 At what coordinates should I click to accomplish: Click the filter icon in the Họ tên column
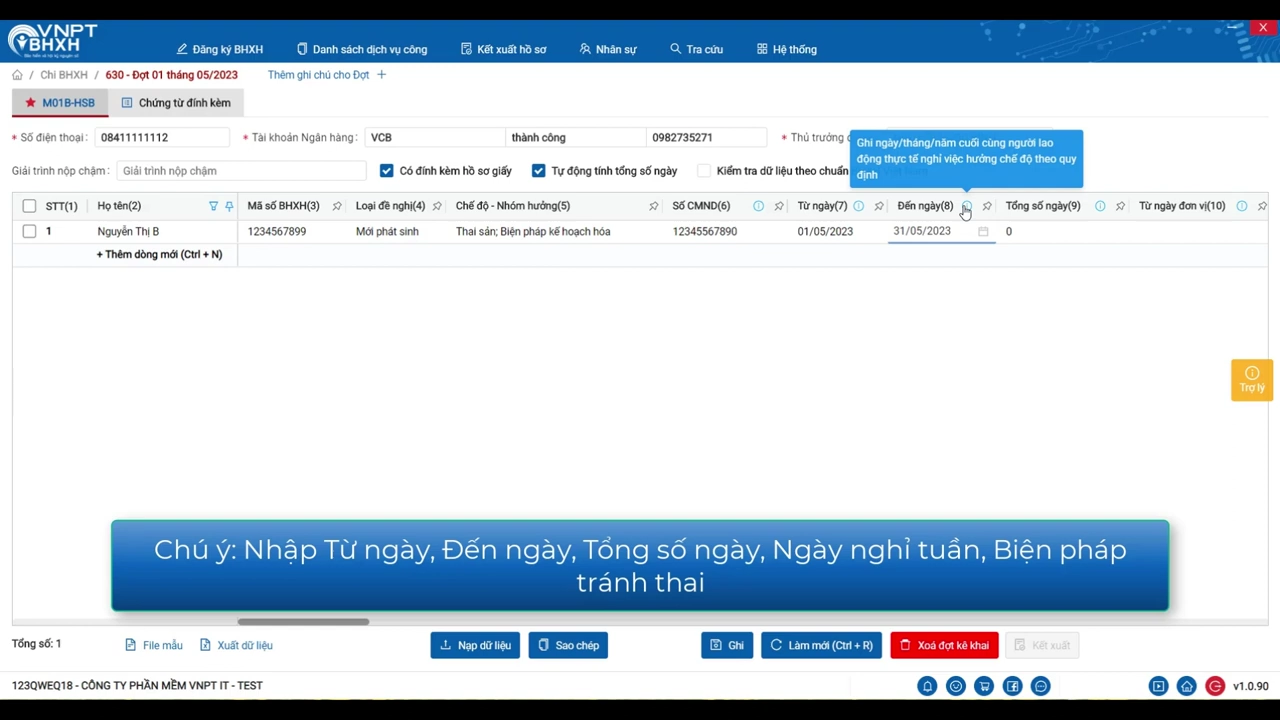click(x=213, y=206)
